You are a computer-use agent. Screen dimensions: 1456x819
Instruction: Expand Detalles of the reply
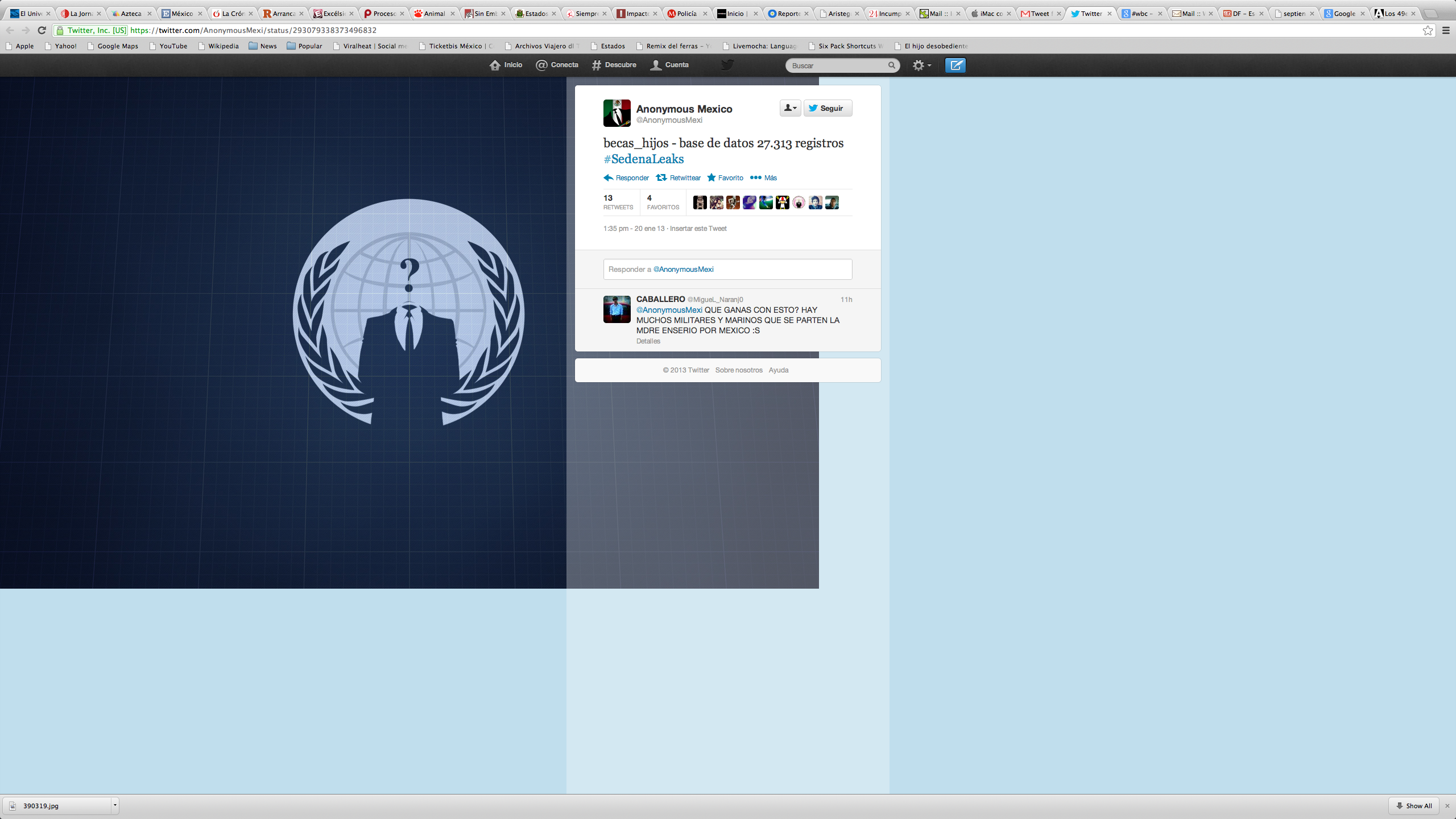[648, 341]
